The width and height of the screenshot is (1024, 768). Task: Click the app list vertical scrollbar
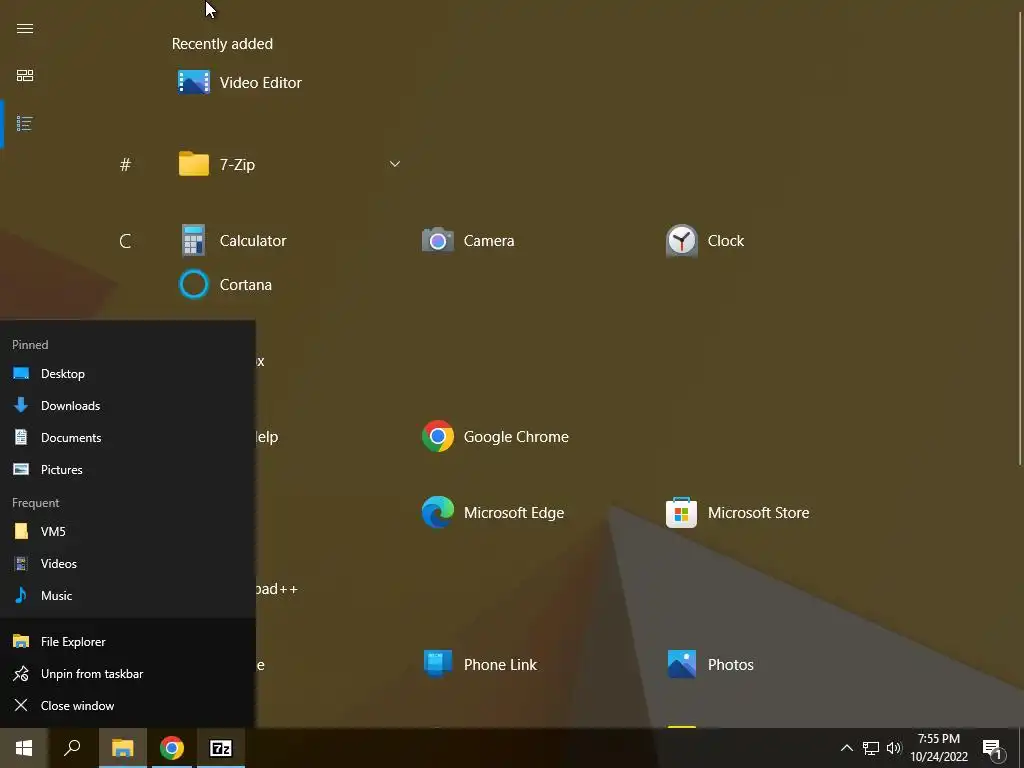[1019, 238]
